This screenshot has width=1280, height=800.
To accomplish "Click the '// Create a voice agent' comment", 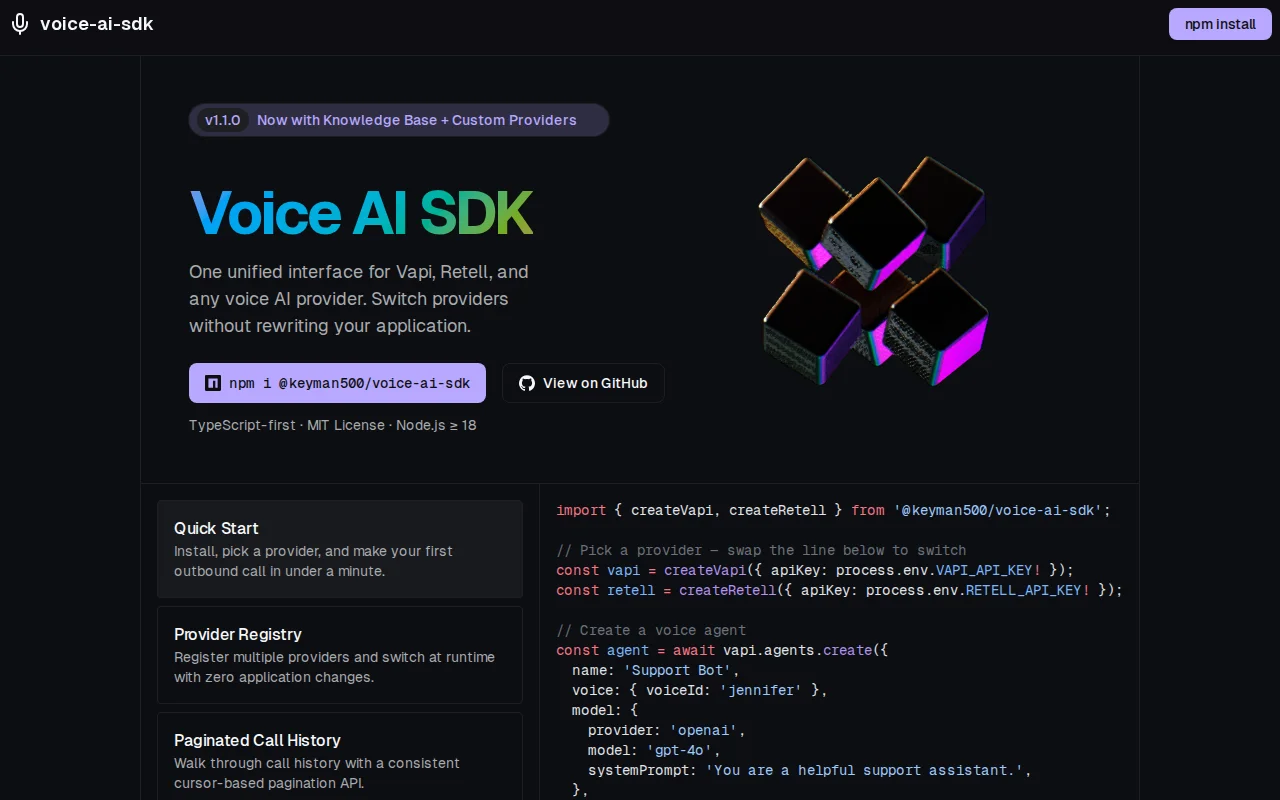I will coord(651,630).
